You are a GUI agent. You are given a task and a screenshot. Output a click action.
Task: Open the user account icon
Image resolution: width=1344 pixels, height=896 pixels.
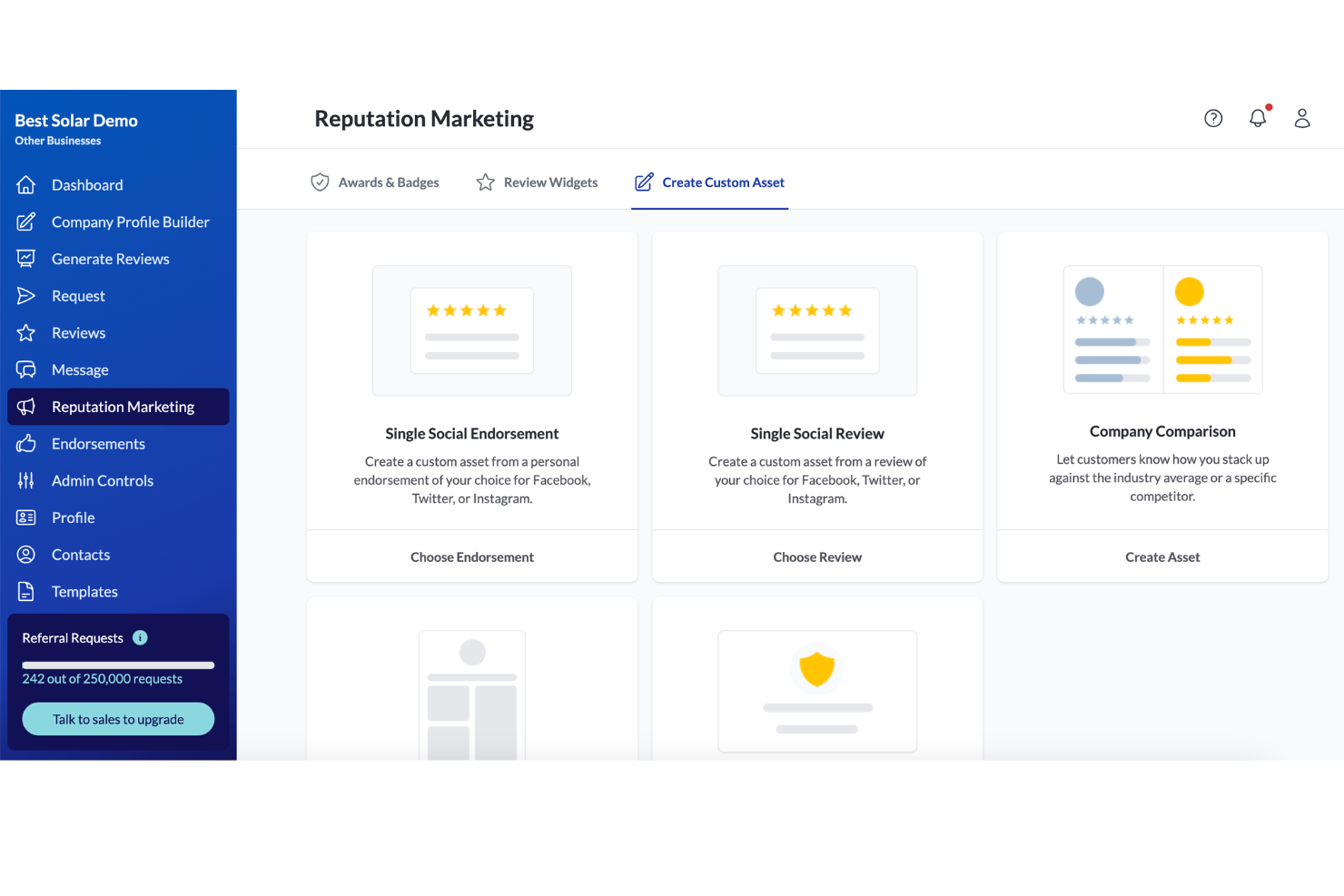click(1302, 118)
